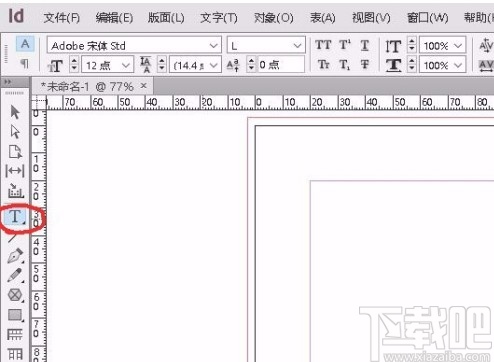Click the ruler origin corner box
This screenshot has width=494, height=362.
[39, 102]
